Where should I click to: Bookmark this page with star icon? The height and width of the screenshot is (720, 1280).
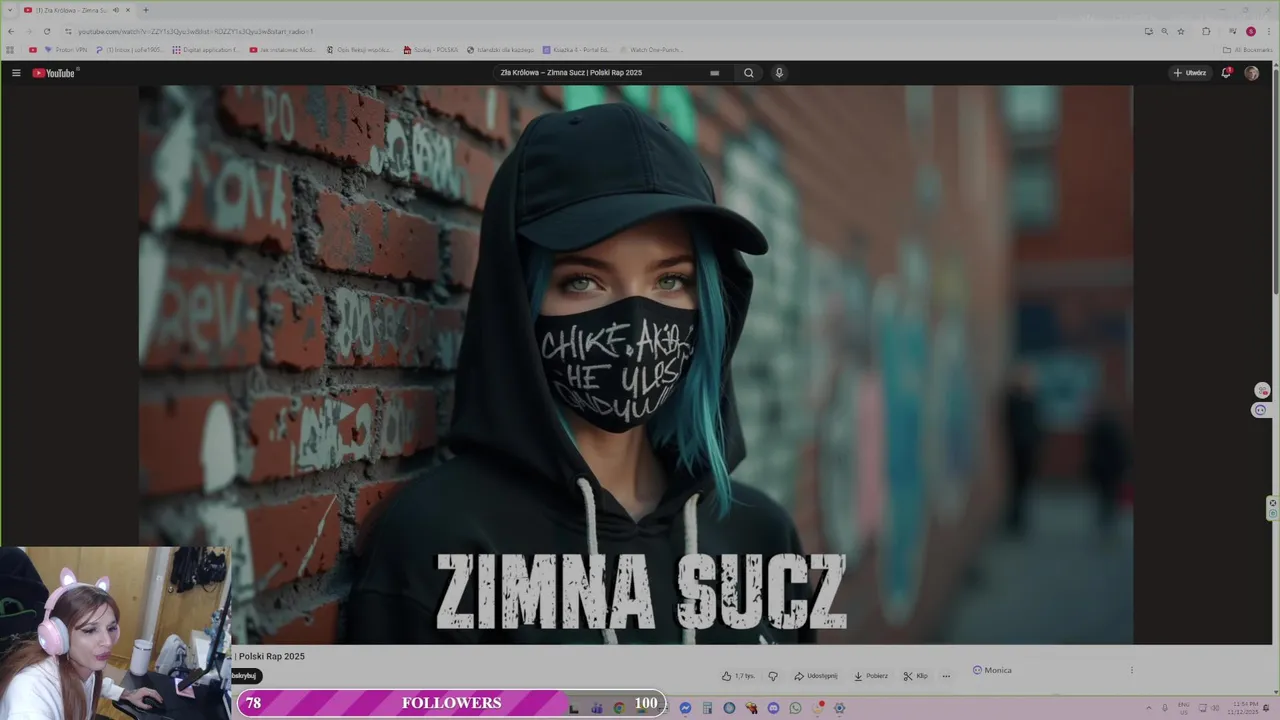[x=1181, y=31]
